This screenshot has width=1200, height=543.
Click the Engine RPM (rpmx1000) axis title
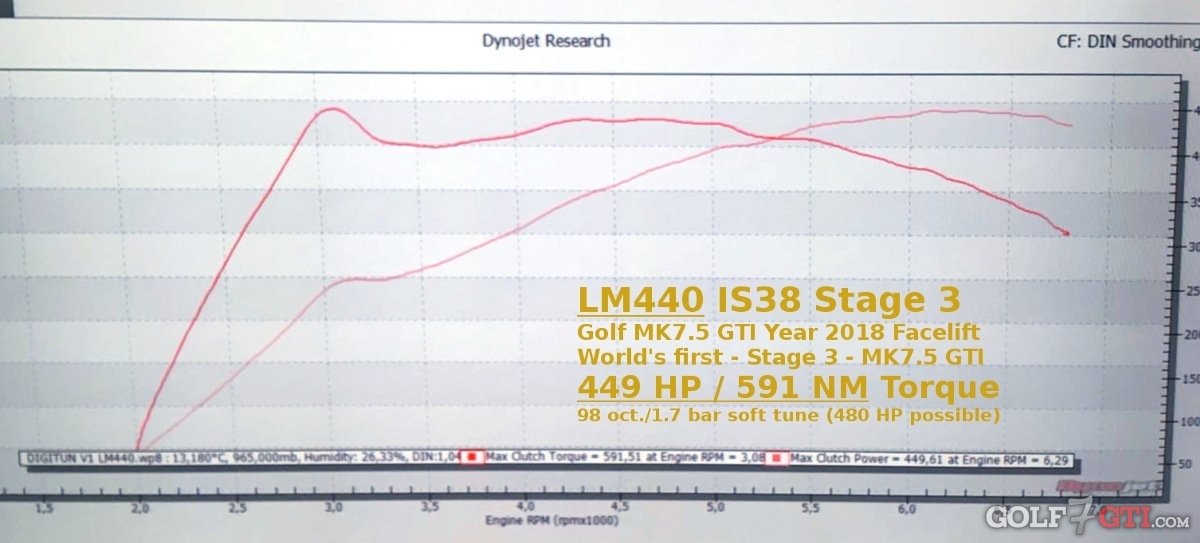pos(551,521)
